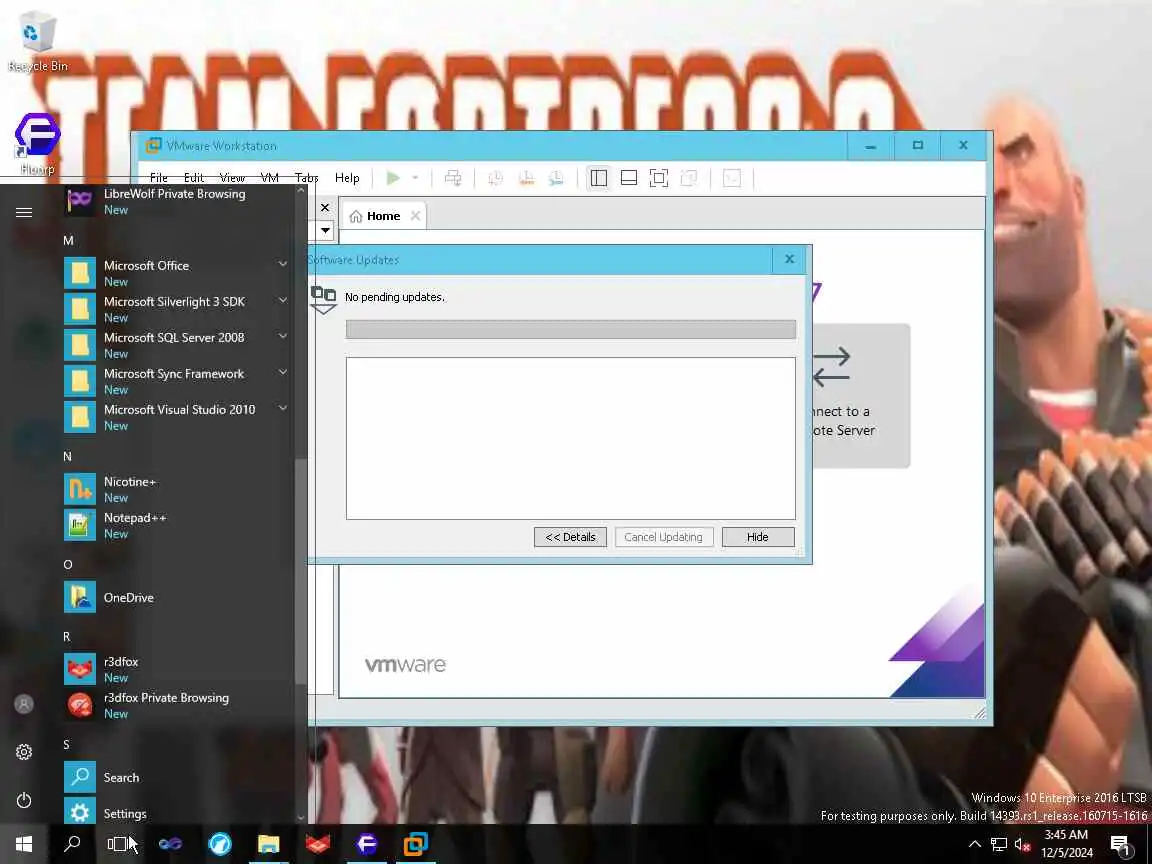Screen dimensions: 1152x864
Task: Enter full screen mode icon
Action: click(659, 178)
